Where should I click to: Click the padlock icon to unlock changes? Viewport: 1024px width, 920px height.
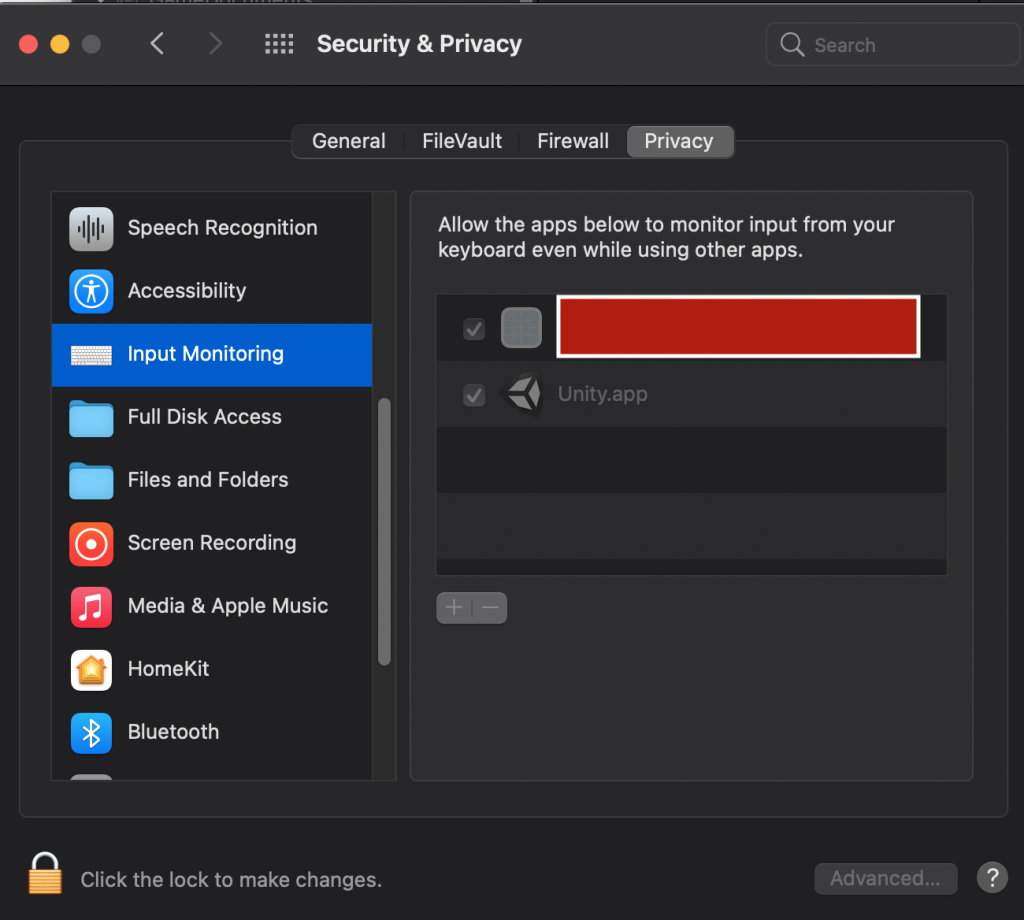point(45,874)
